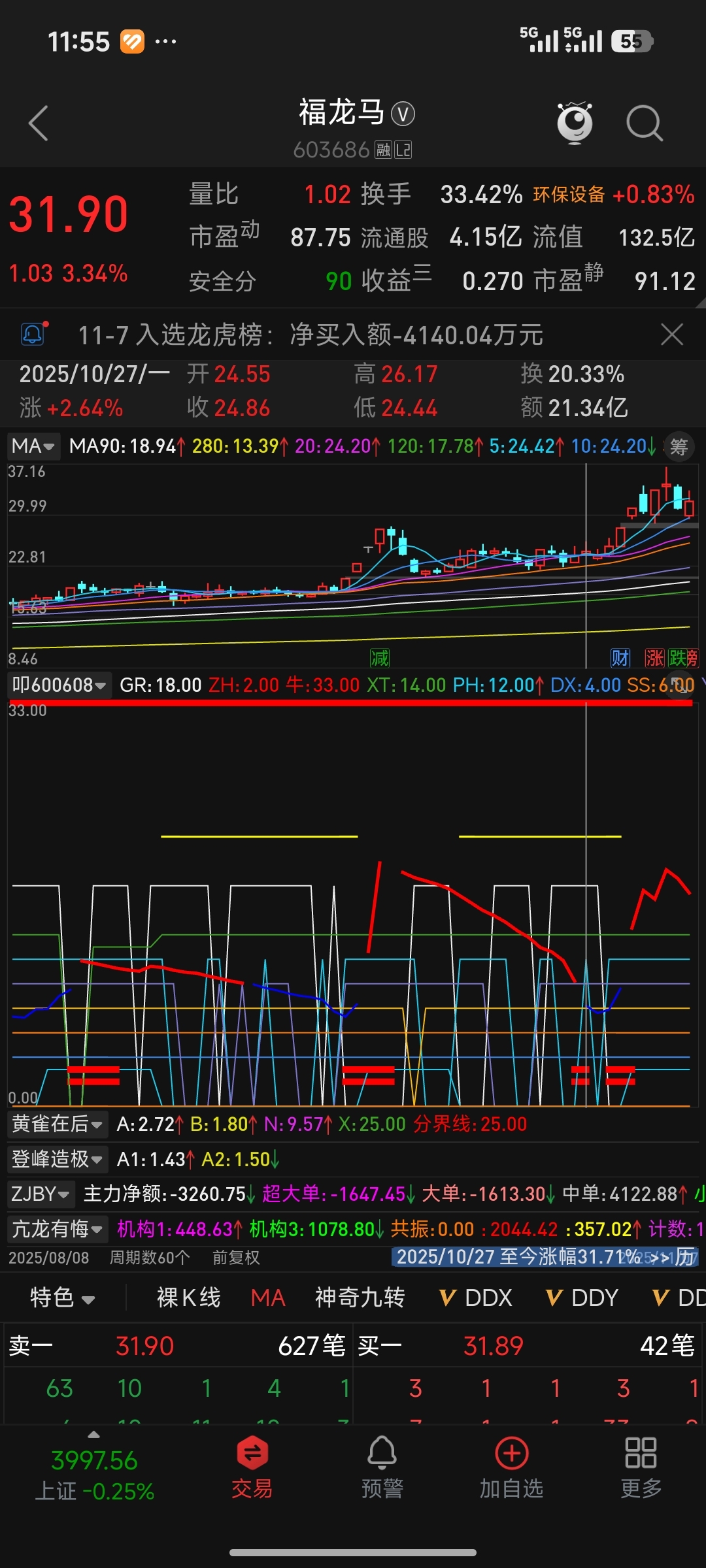The width and height of the screenshot is (706, 1568).
Task: Select the 神奇九转 tab
Action: click(360, 1298)
